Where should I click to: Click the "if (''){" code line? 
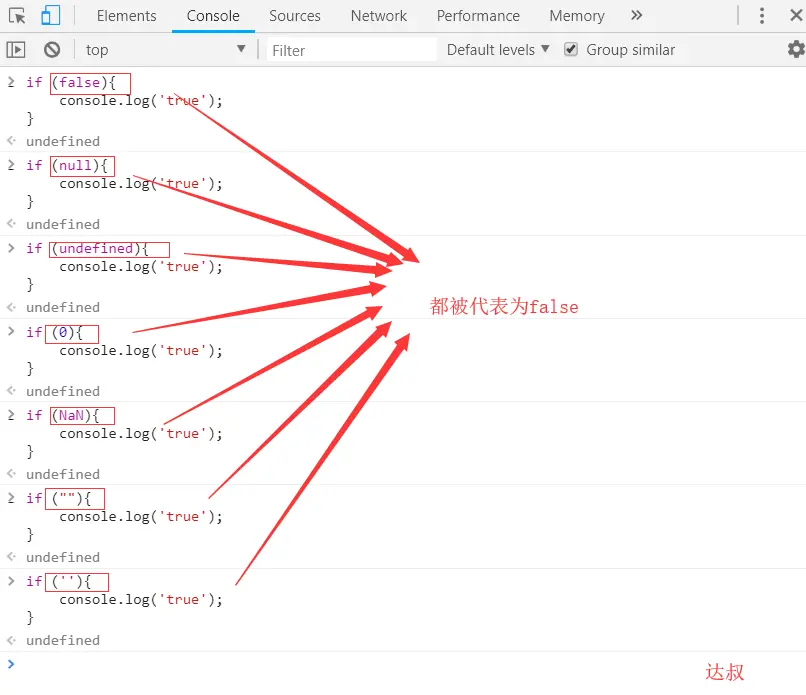pos(59,582)
